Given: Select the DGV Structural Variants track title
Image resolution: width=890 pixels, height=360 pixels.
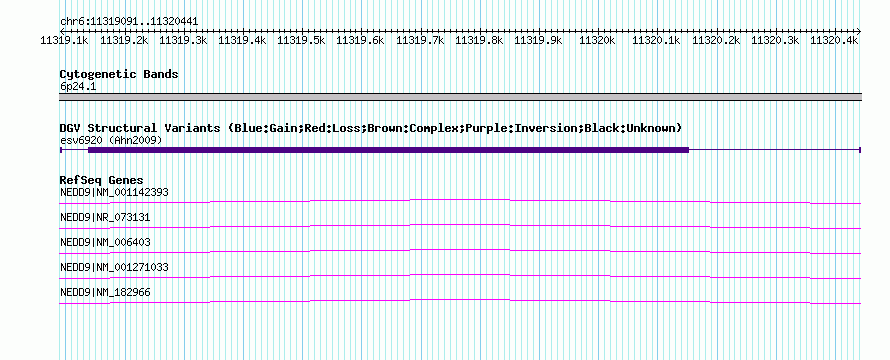Looking at the screenshot, I should pos(371,128).
